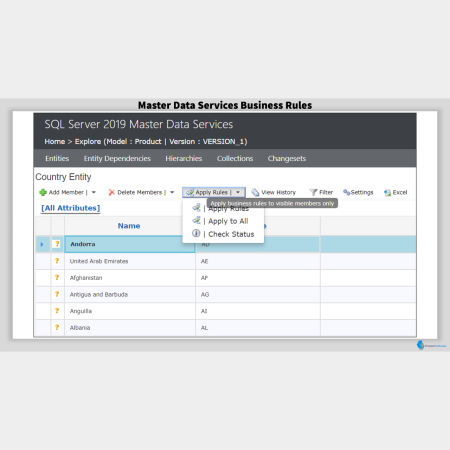Click the AF code cell
The image size is (450, 450).
point(258,278)
